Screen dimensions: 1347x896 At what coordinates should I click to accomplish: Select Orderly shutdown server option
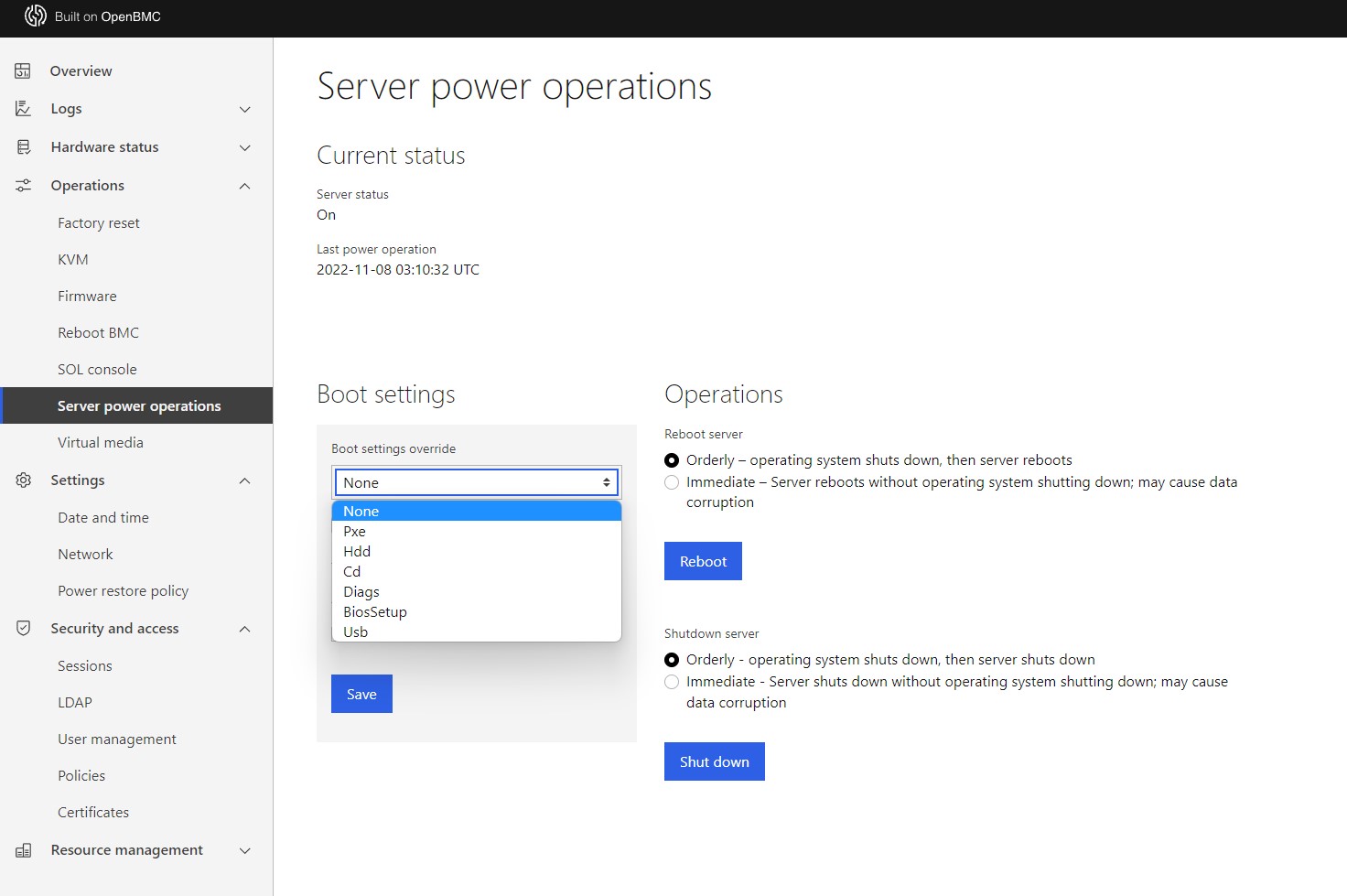click(x=672, y=660)
